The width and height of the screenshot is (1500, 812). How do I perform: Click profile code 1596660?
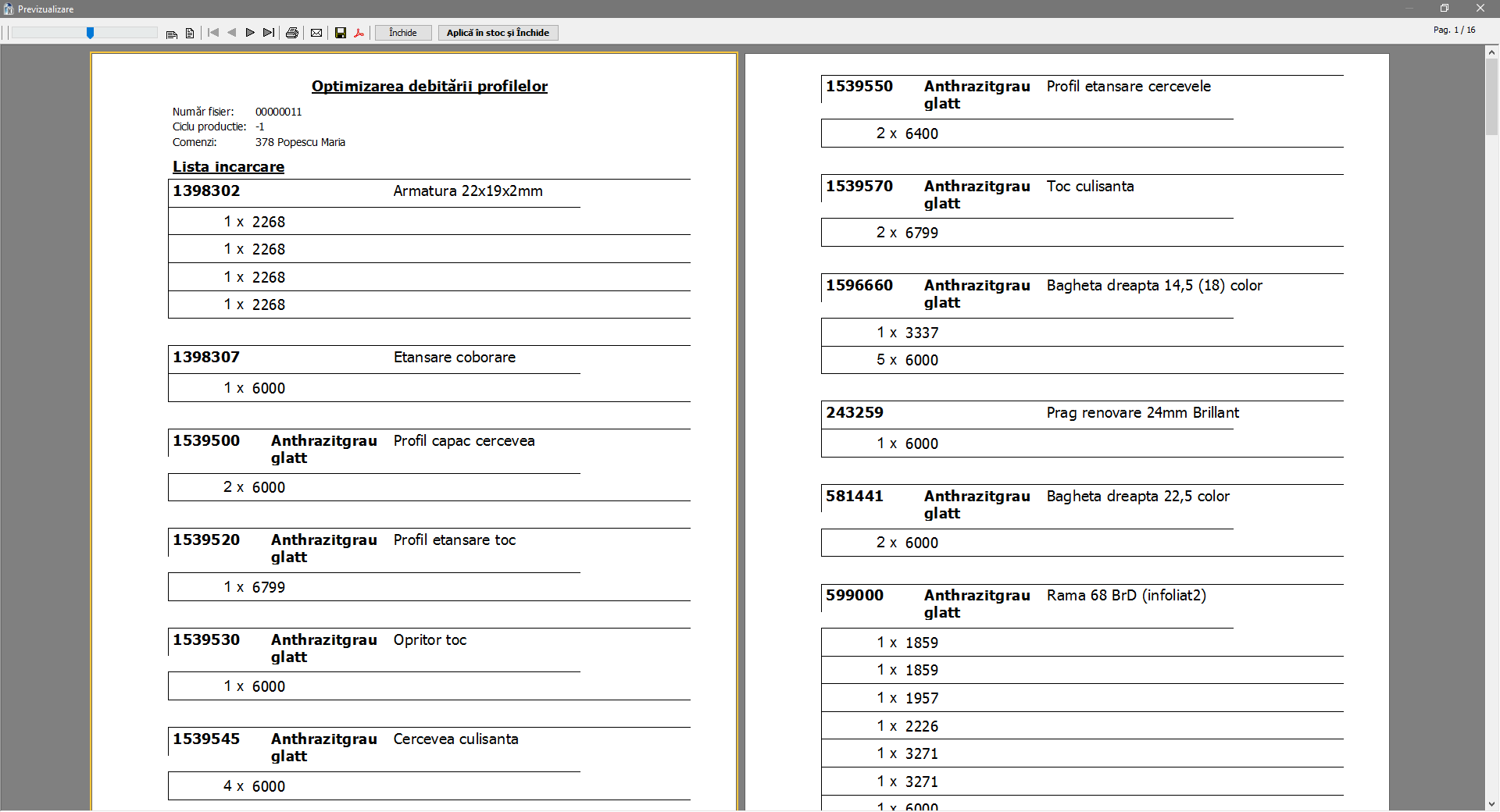coord(859,285)
